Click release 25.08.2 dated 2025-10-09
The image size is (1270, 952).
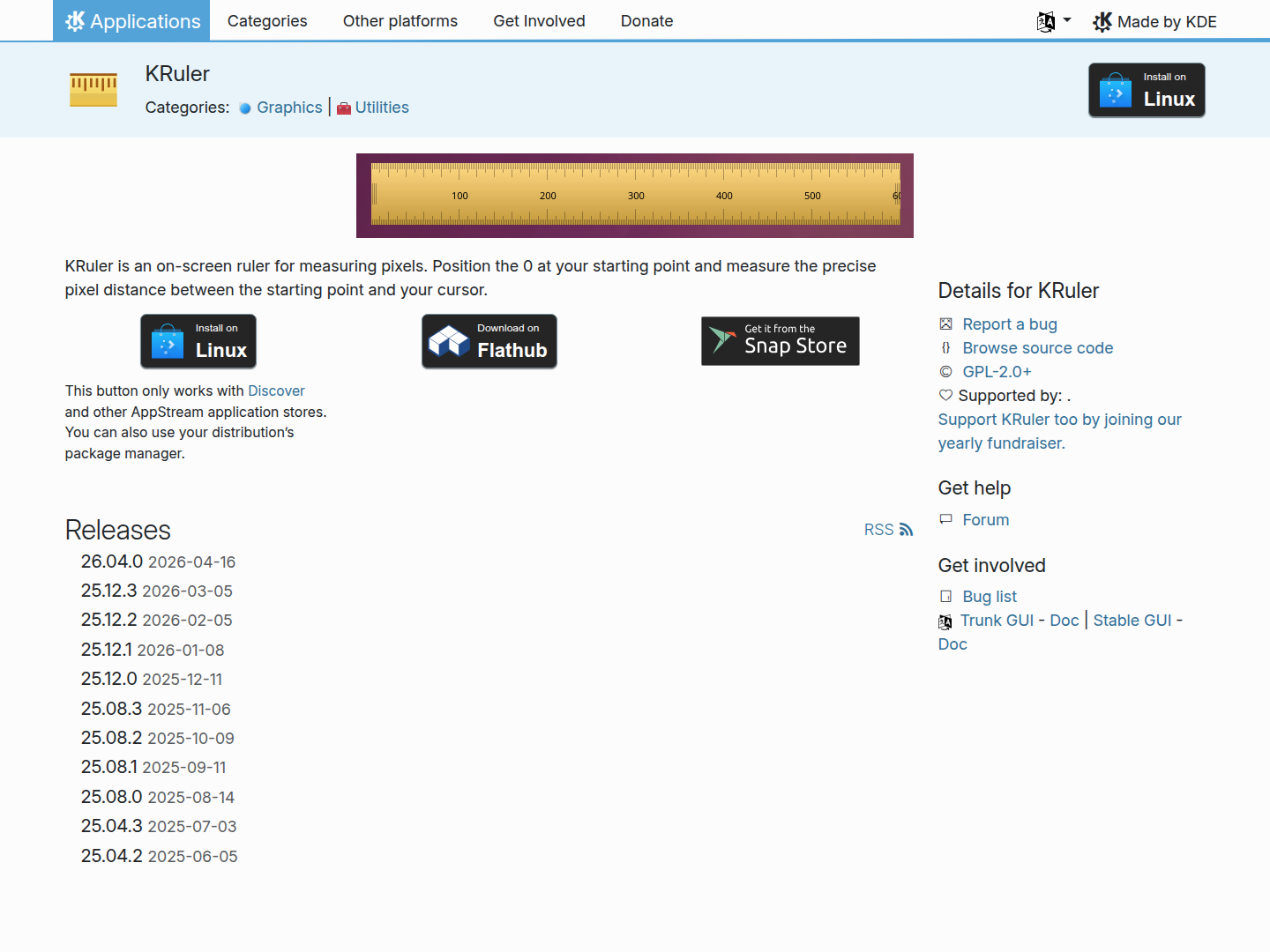pyautogui.click(x=158, y=738)
